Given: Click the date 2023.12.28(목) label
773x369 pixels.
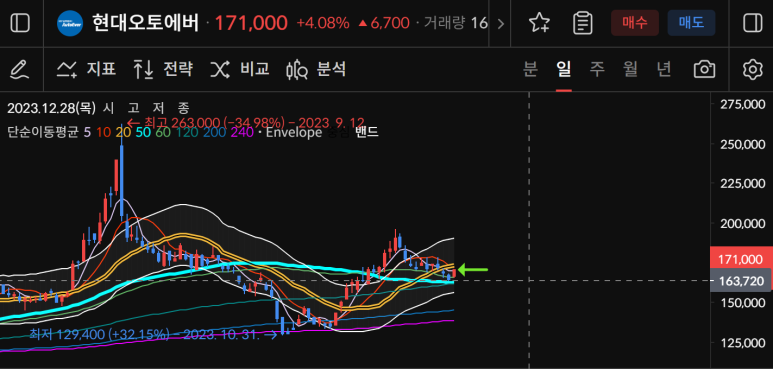Looking at the screenshot, I should pos(51,108).
